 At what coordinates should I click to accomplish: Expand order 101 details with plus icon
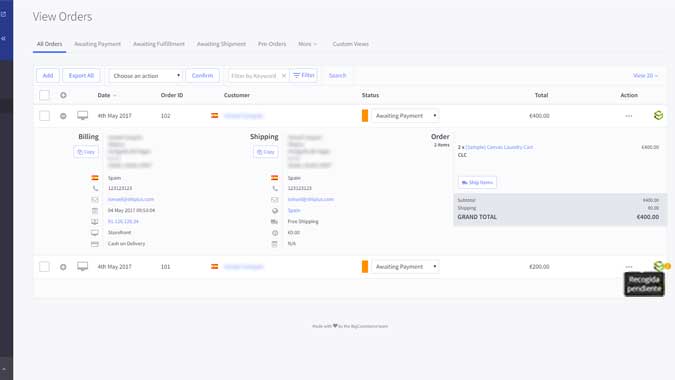point(63,267)
